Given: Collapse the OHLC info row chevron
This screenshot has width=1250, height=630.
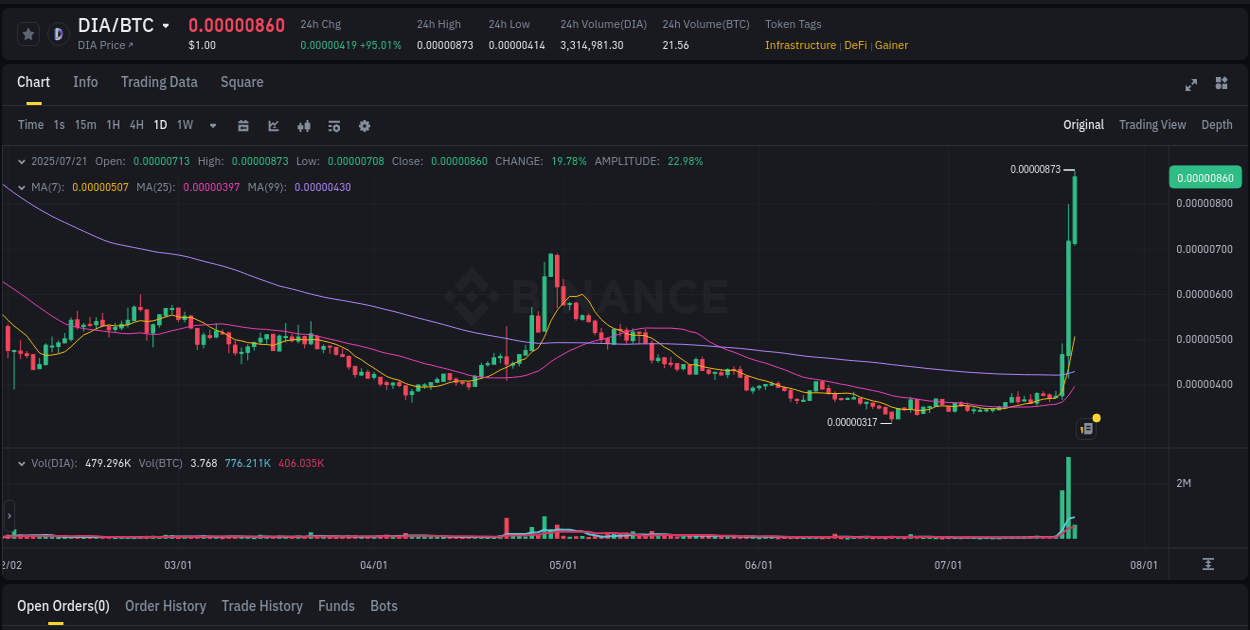Looking at the screenshot, I should pos(22,160).
